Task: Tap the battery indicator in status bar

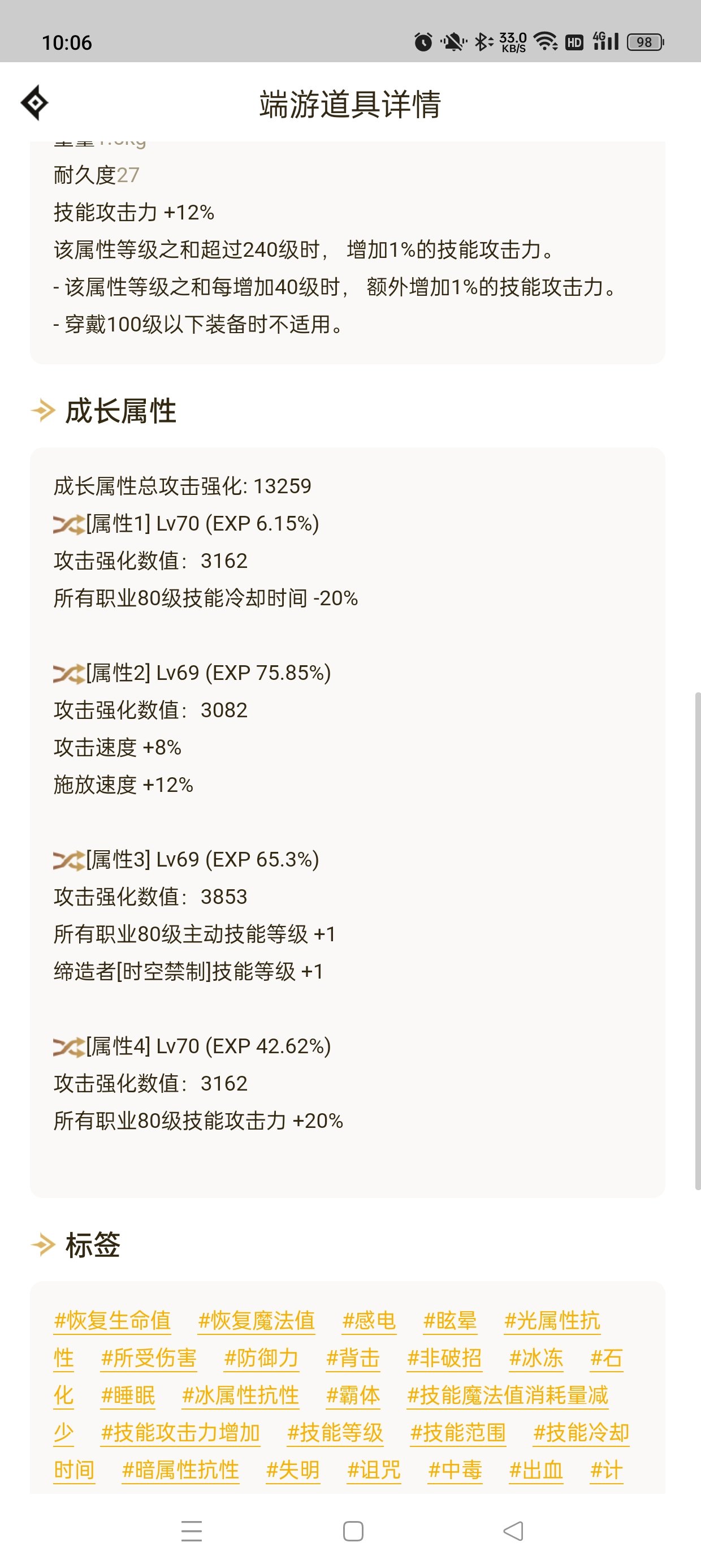Action: pyautogui.click(x=646, y=42)
